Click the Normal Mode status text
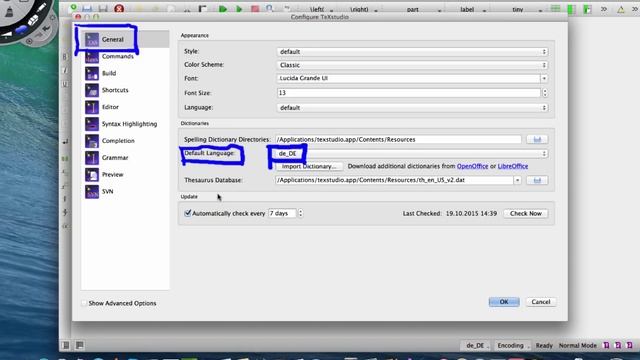 (578, 345)
